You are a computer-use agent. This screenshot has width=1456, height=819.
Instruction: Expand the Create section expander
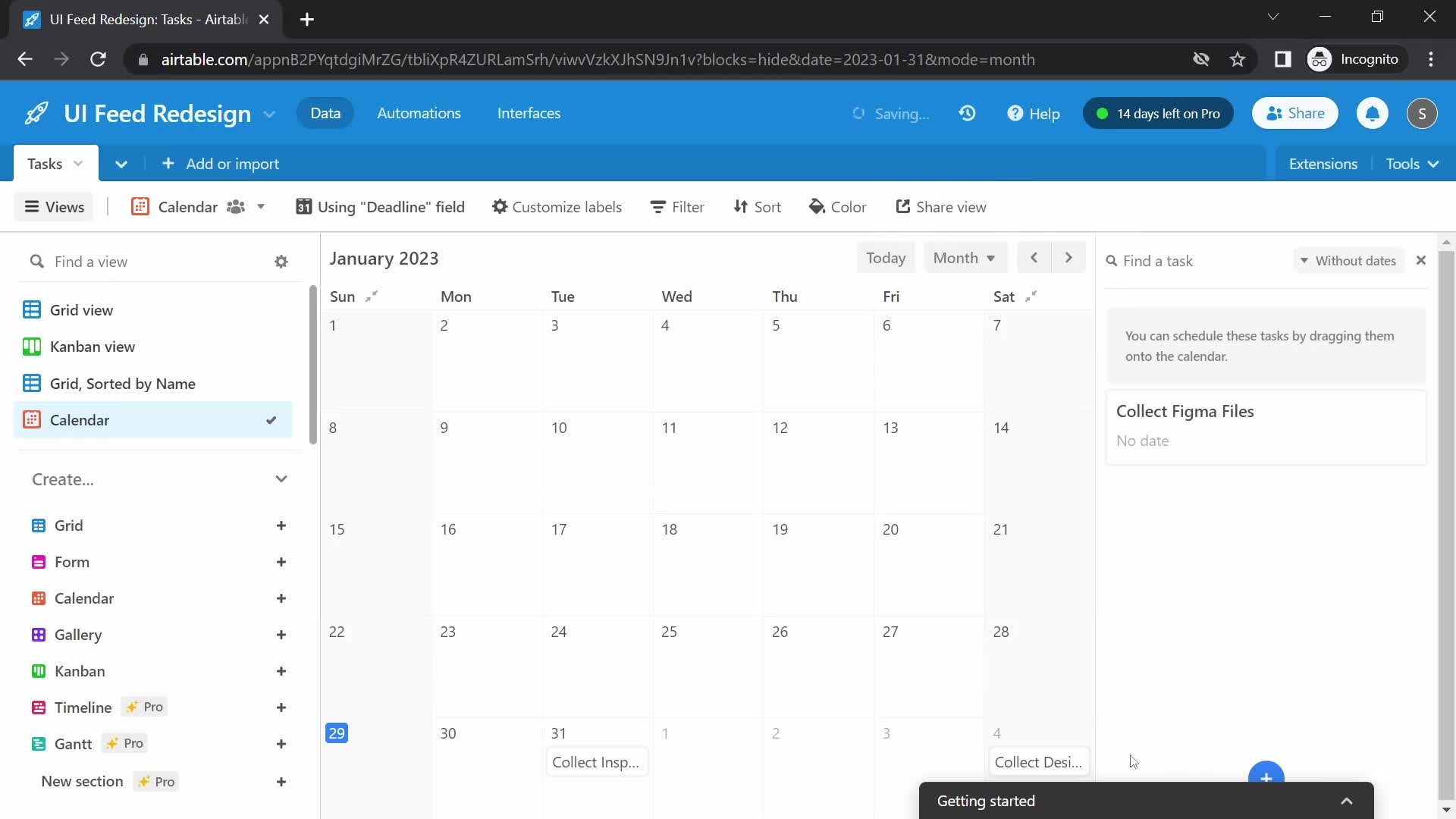tap(282, 479)
